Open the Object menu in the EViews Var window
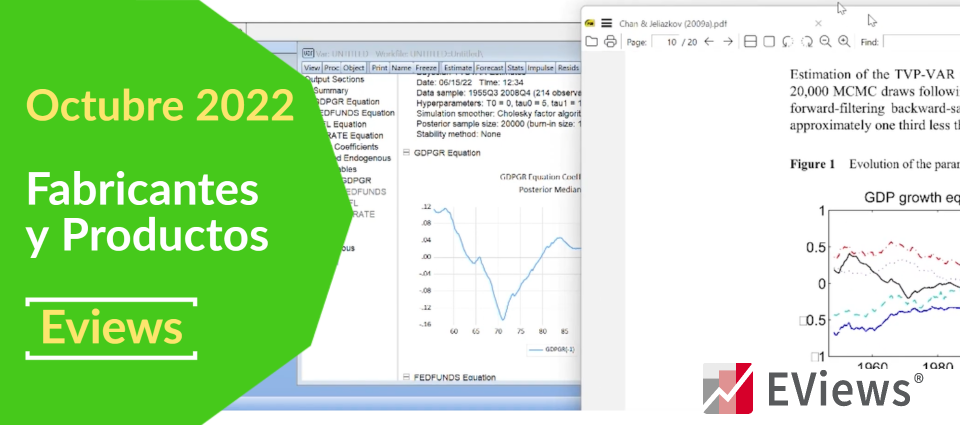The image size is (960, 425). 354,68
